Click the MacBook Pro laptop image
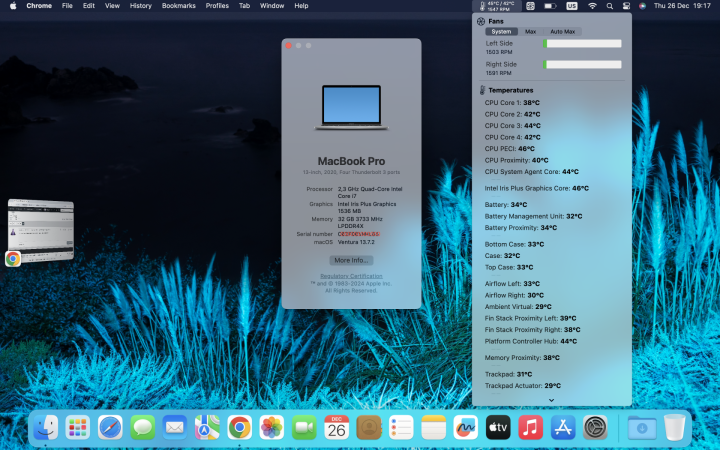Image resolution: width=720 pixels, height=450 pixels. click(351, 107)
